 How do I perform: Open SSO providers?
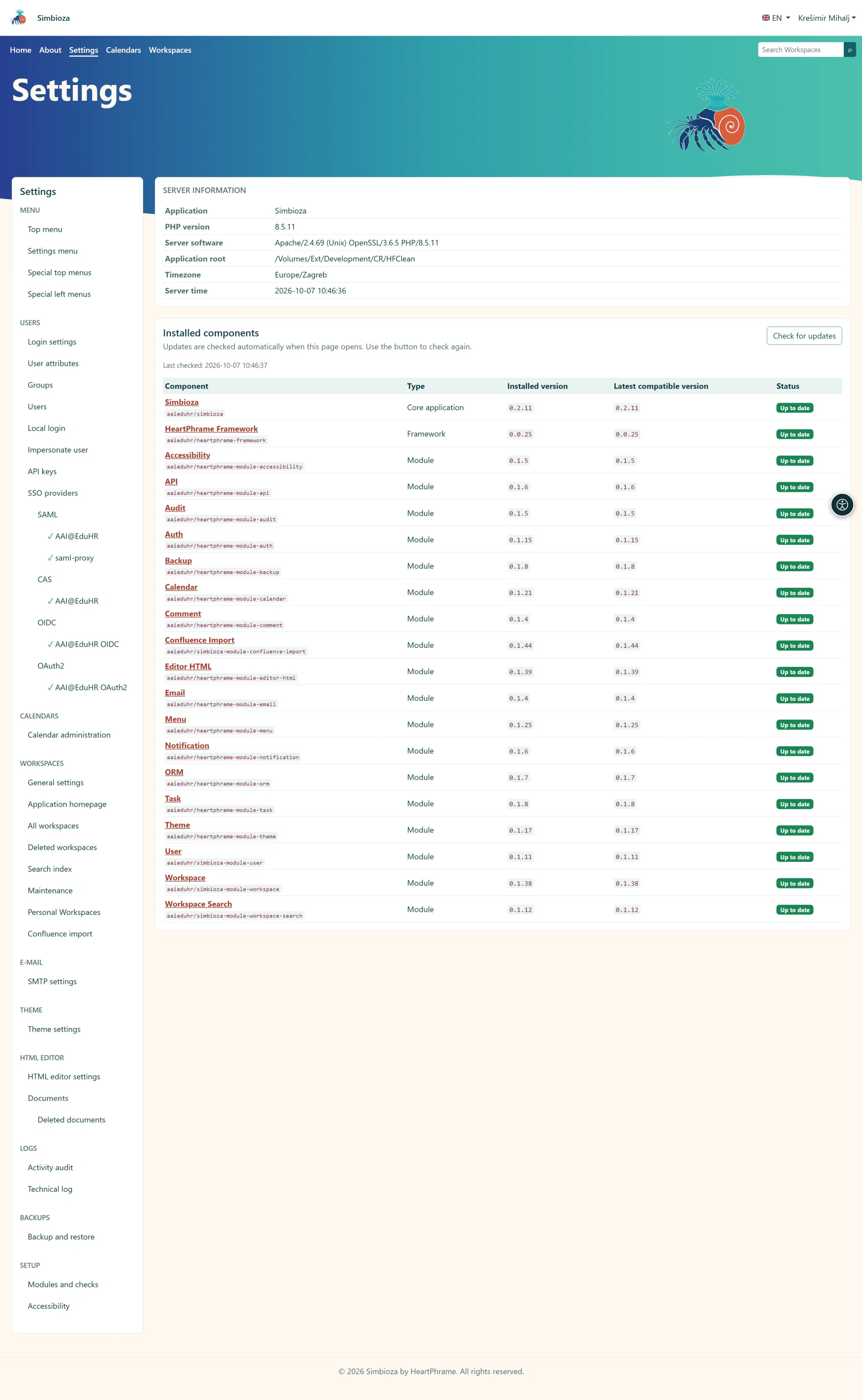(x=53, y=493)
